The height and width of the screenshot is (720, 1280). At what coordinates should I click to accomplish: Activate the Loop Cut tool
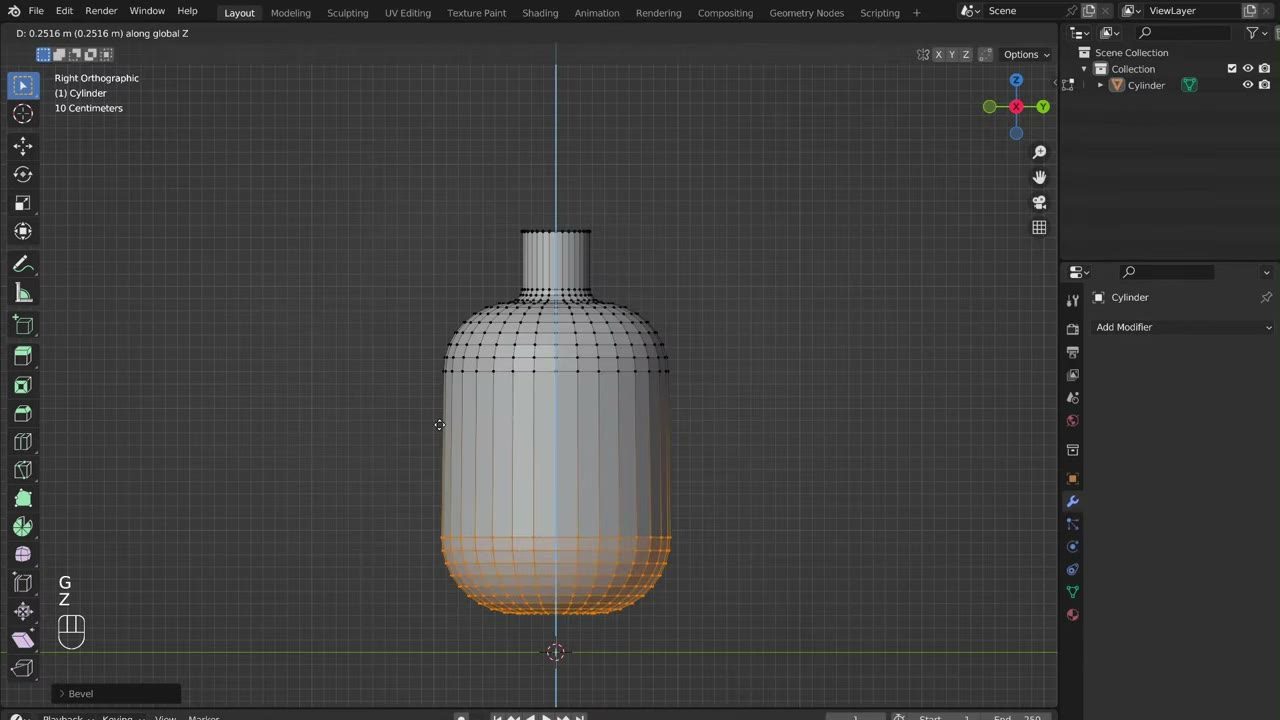pyautogui.click(x=23, y=442)
